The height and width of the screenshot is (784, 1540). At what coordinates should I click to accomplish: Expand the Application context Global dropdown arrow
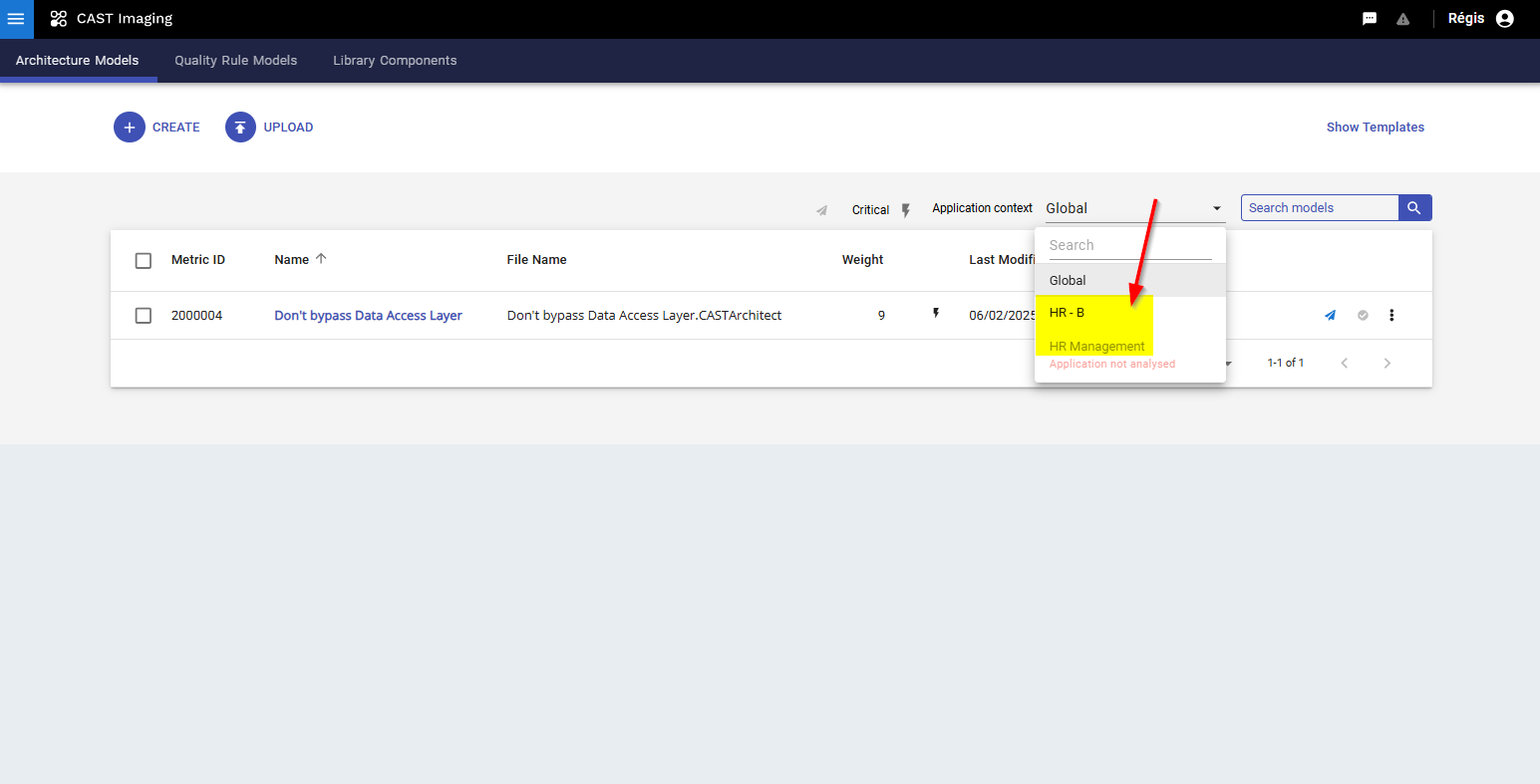tap(1217, 208)
